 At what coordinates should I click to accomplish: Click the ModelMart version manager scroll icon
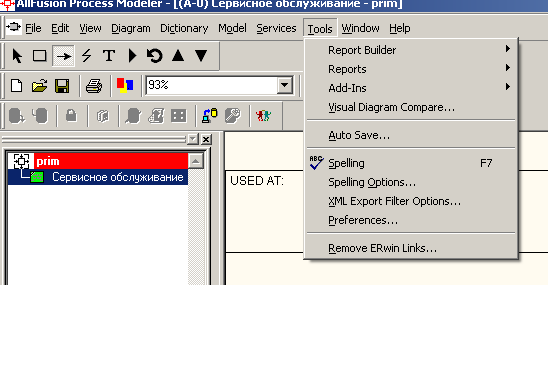click(x=156, y=116)
